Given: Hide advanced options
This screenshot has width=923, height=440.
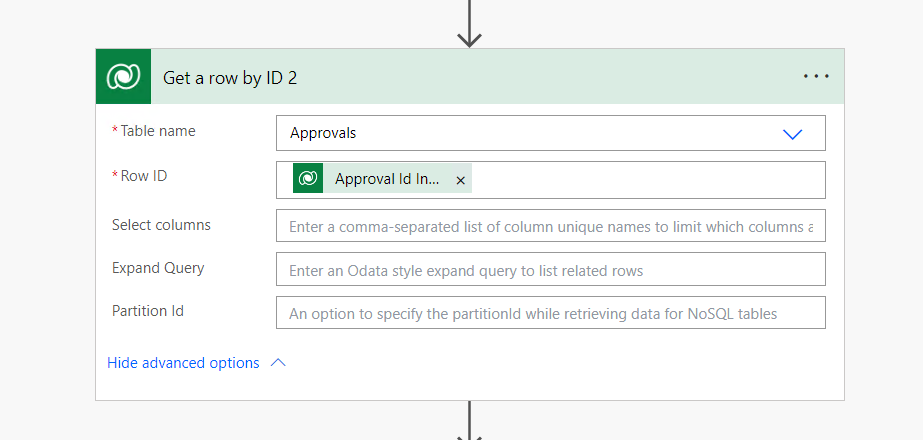Looking at the screenshot, I should pos(183,363).
